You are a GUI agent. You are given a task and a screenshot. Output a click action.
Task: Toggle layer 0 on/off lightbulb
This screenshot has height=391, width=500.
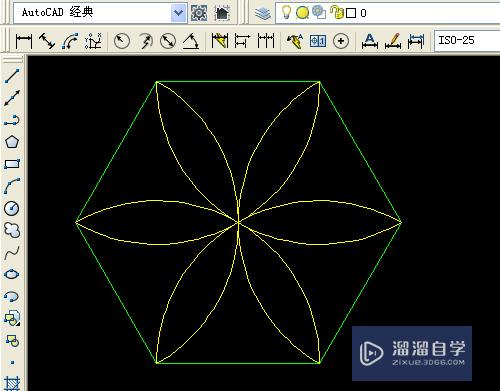pyautogui.click(x=286, y=13)
